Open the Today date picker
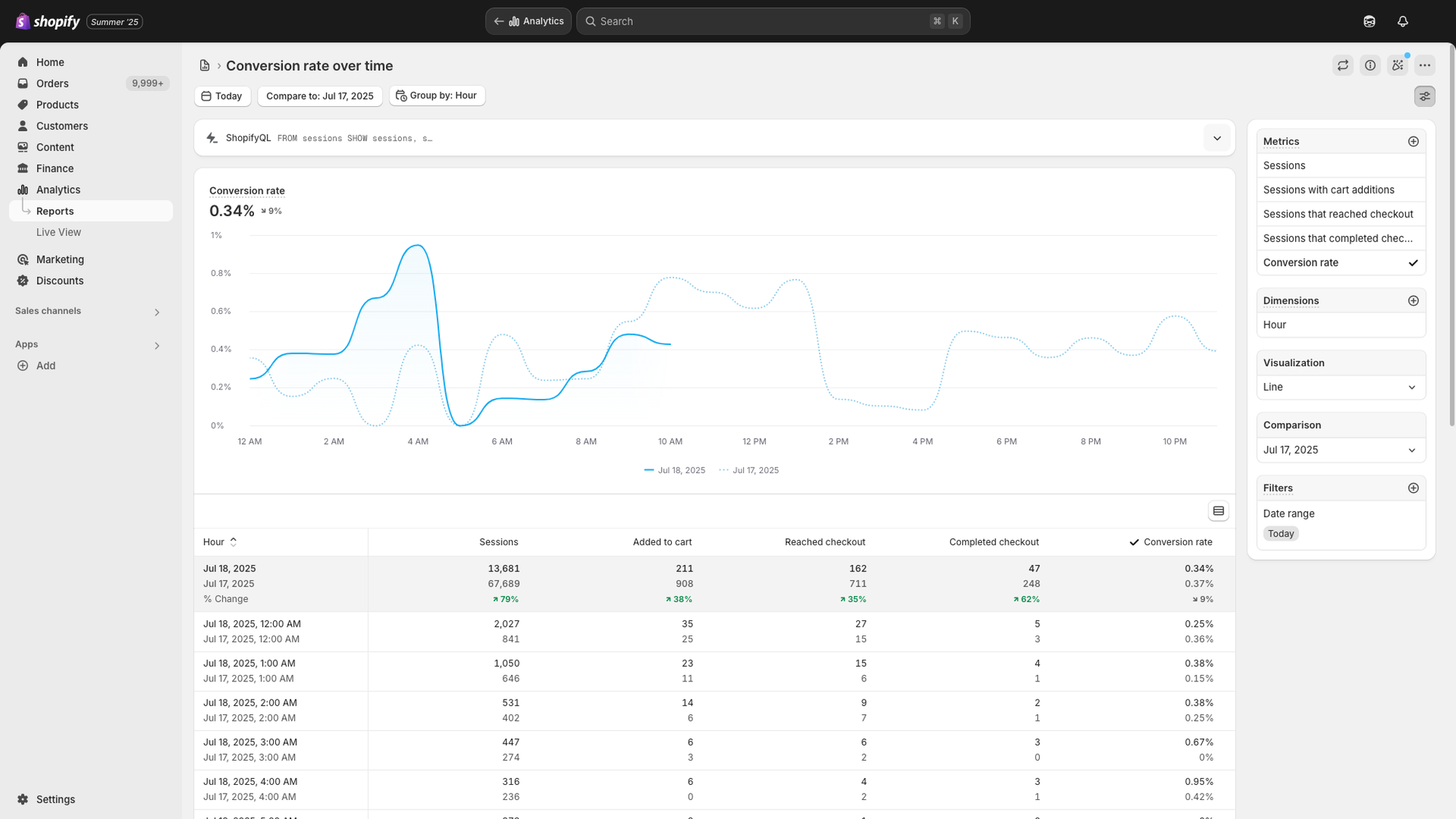This screenshot has width=1456, height=819. pos(223,96)
